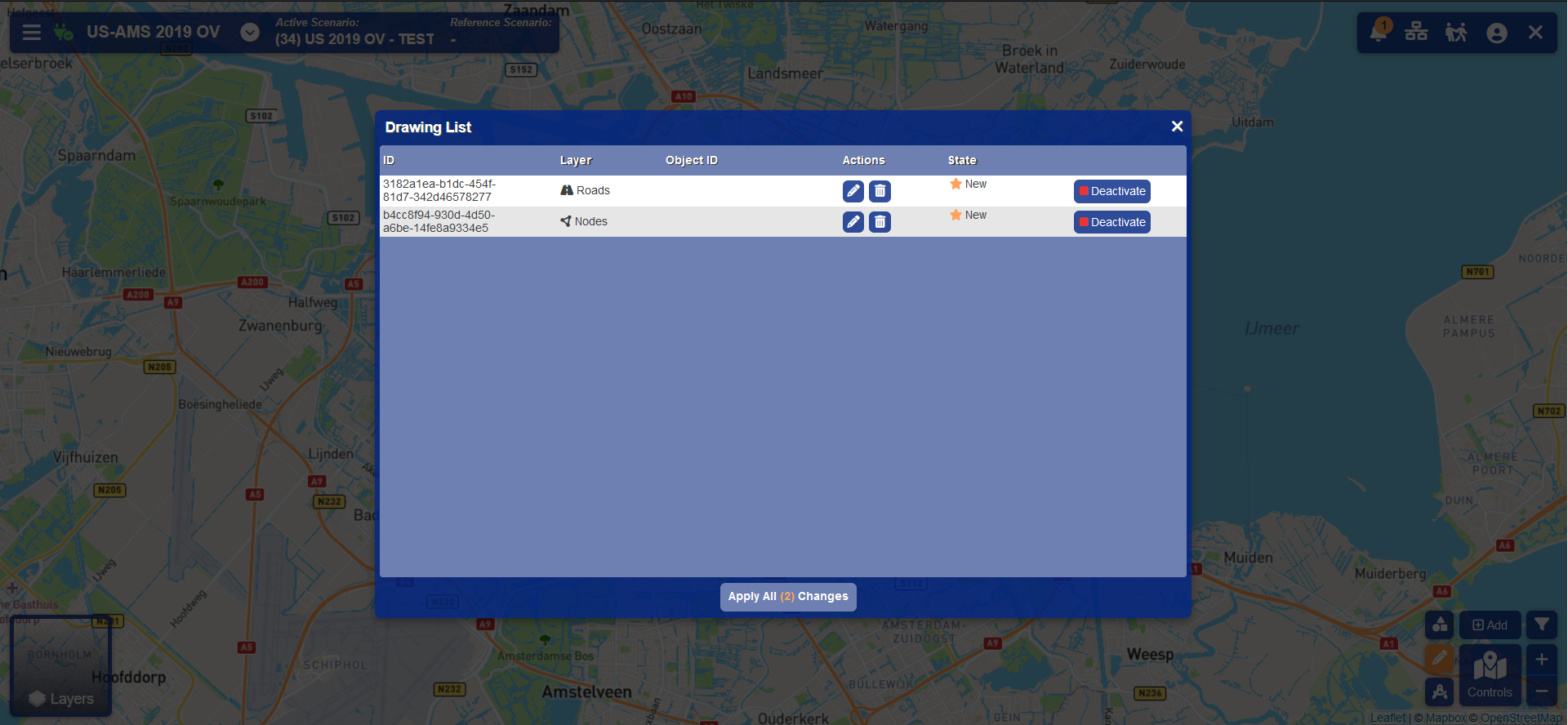
Task: Zoom out the map with minus
Action: (x=1542, y=692)
